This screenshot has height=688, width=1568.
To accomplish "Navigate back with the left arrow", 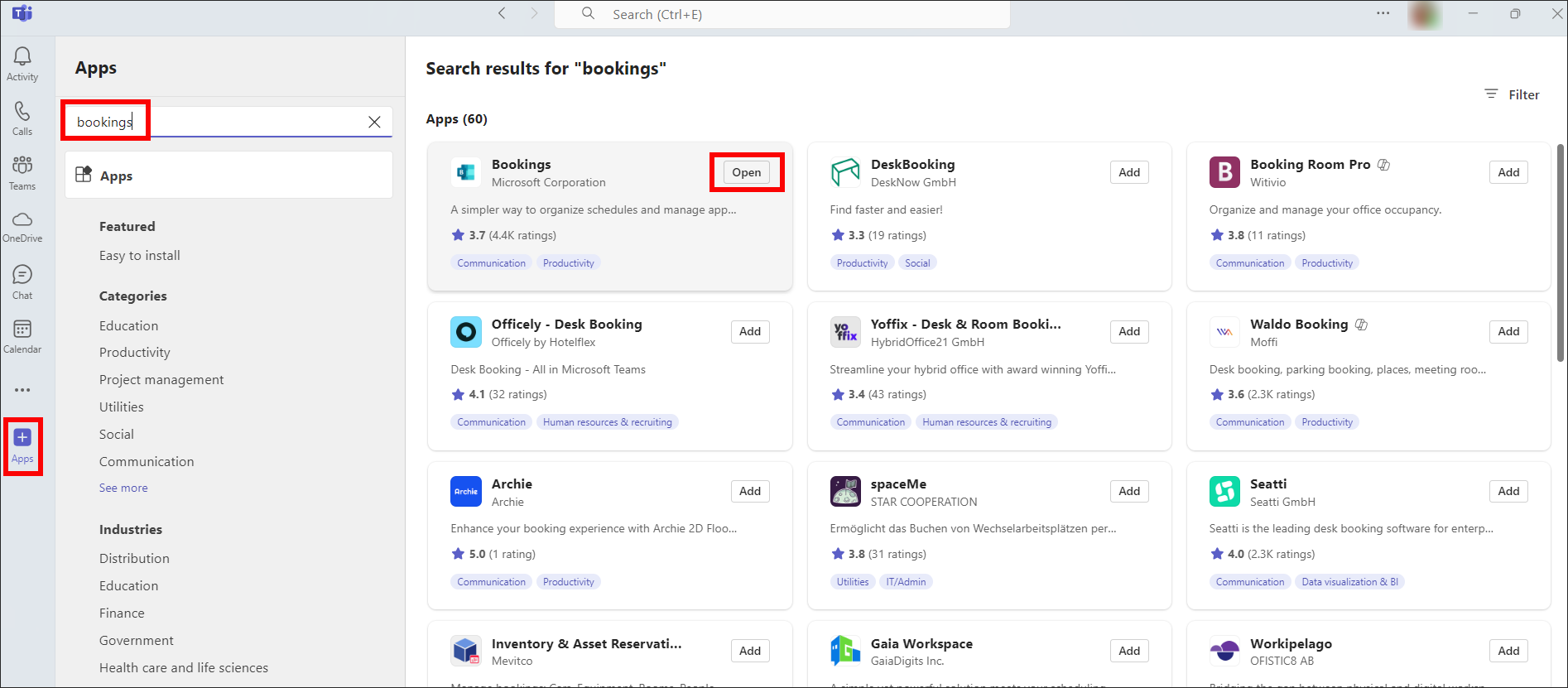I will [x=502, y=13].
